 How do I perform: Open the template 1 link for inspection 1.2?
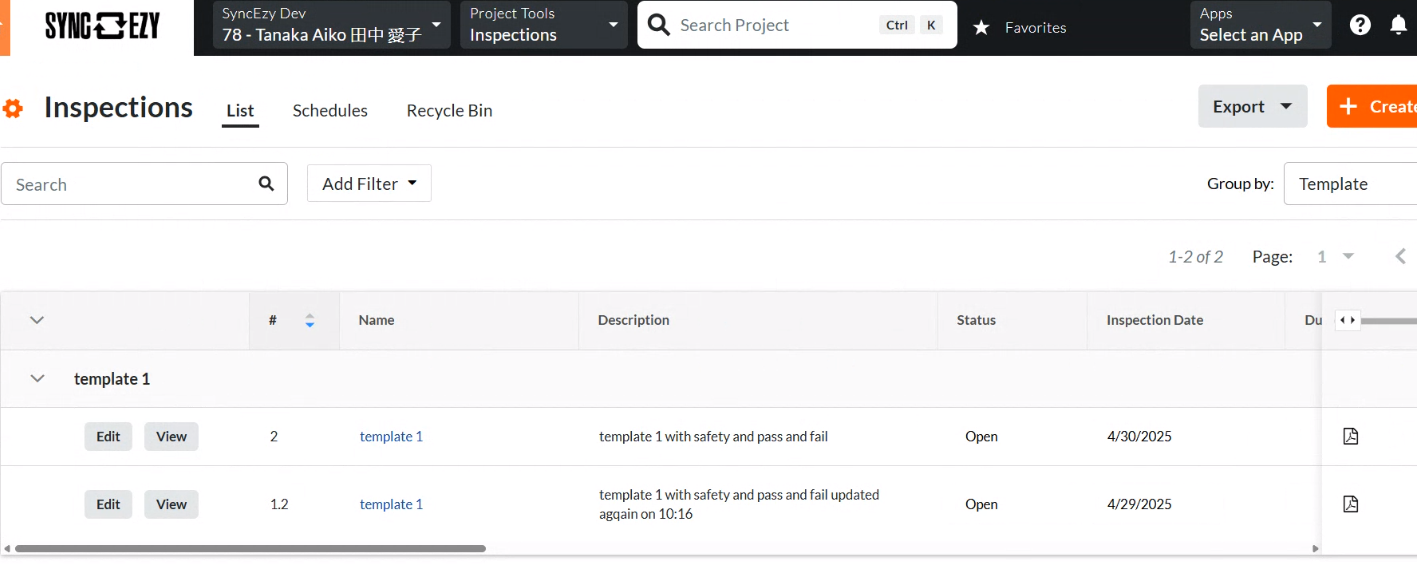point(391,504)
